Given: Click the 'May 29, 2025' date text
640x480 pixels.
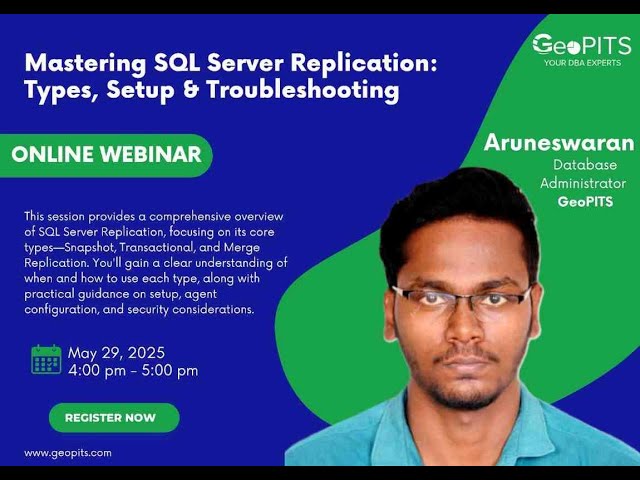Looking at the screenshot, I should [x=116, y=353].
